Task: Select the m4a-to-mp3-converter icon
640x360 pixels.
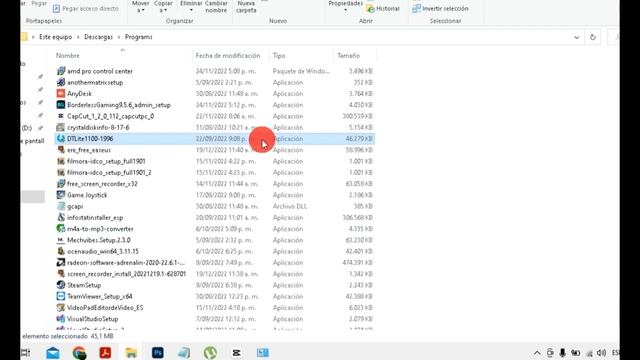Action: point(61,229)
